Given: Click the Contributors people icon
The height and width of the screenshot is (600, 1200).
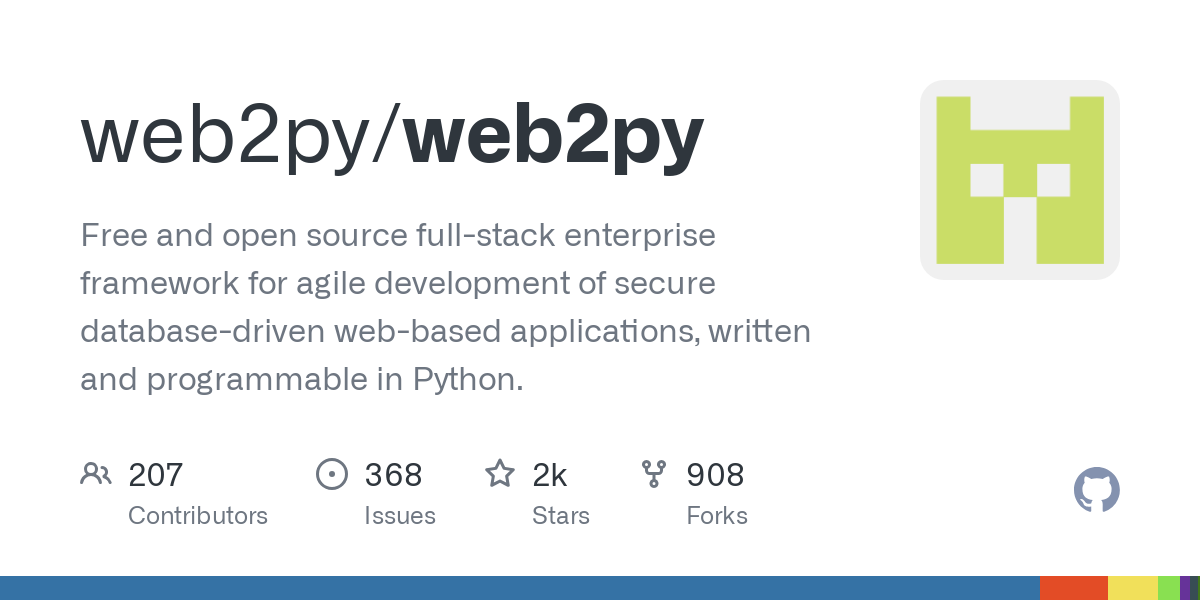Looking at the screenshot, I should point(96,473).
